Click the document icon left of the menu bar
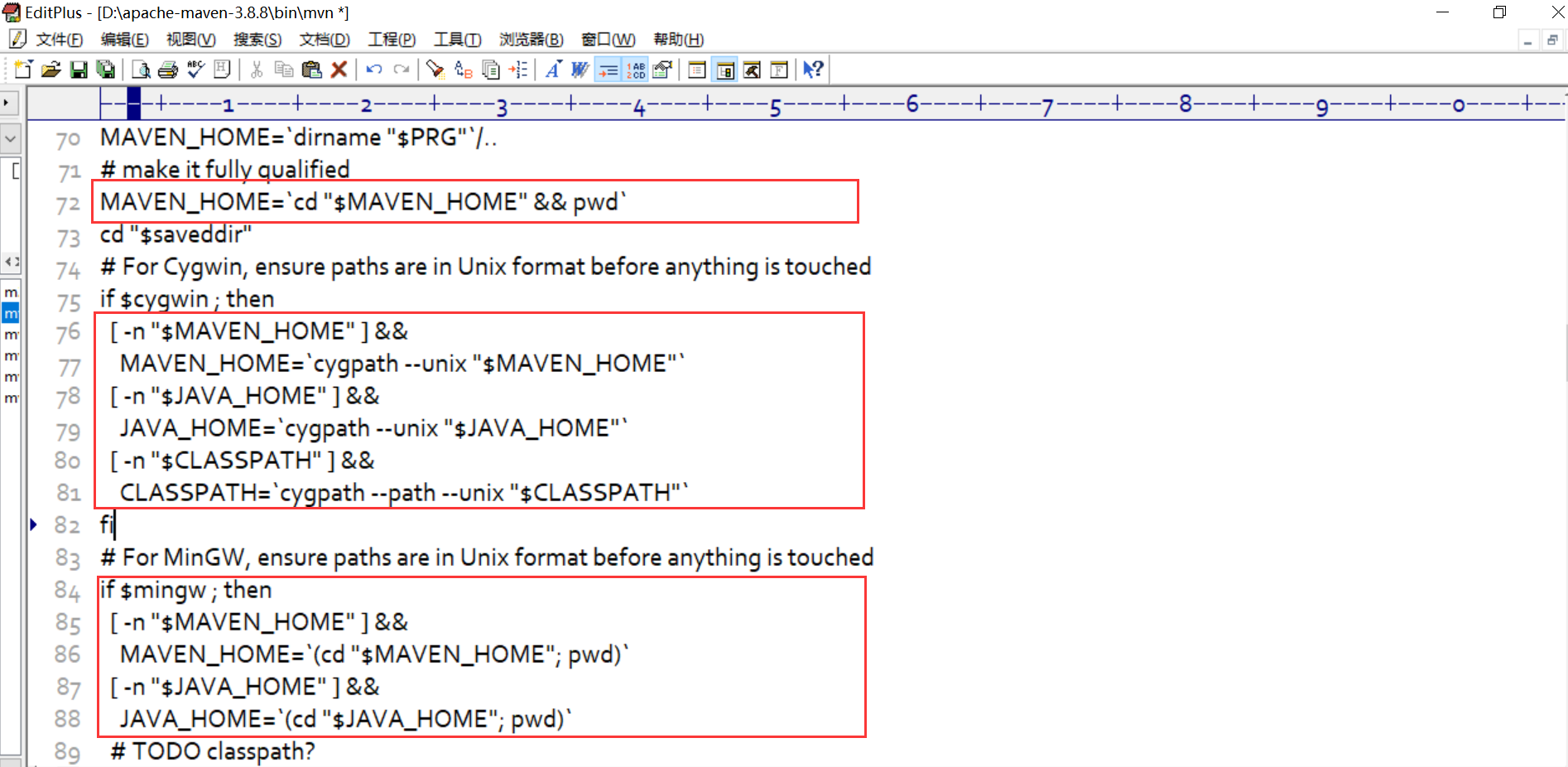This screenshot has width=1568, height=767. click(17, 39)
